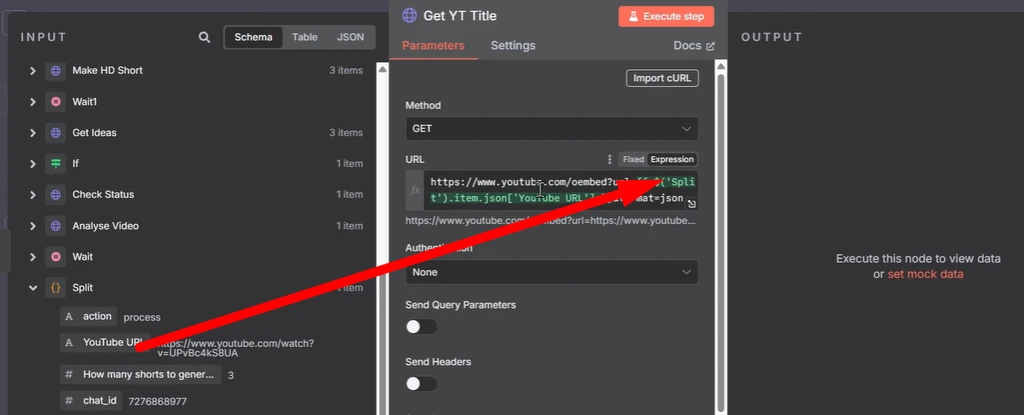Expand the Make HD Short node
This screenshot has height=415, width=1024.
(33, 71)
